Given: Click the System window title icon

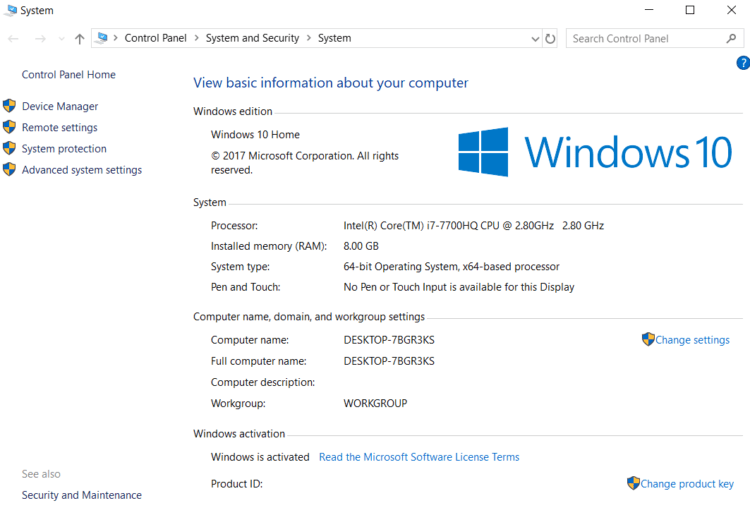Looking at the screenshot, I should 10,10.
